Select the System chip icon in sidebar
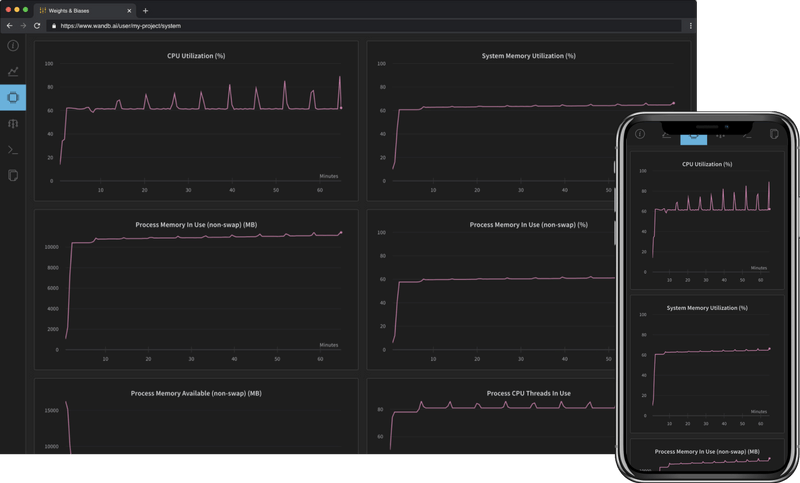The image size is (800, 483). tap(13, 98)
